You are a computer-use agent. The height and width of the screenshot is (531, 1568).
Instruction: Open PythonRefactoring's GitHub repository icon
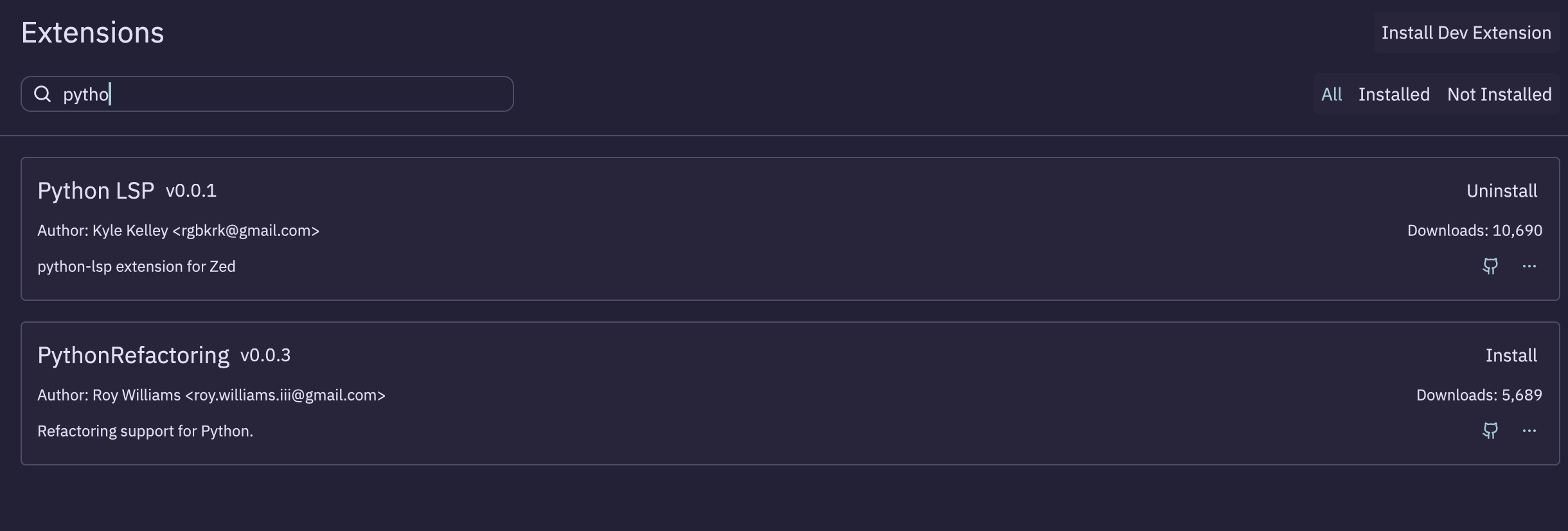click(x=1490, y=431)
